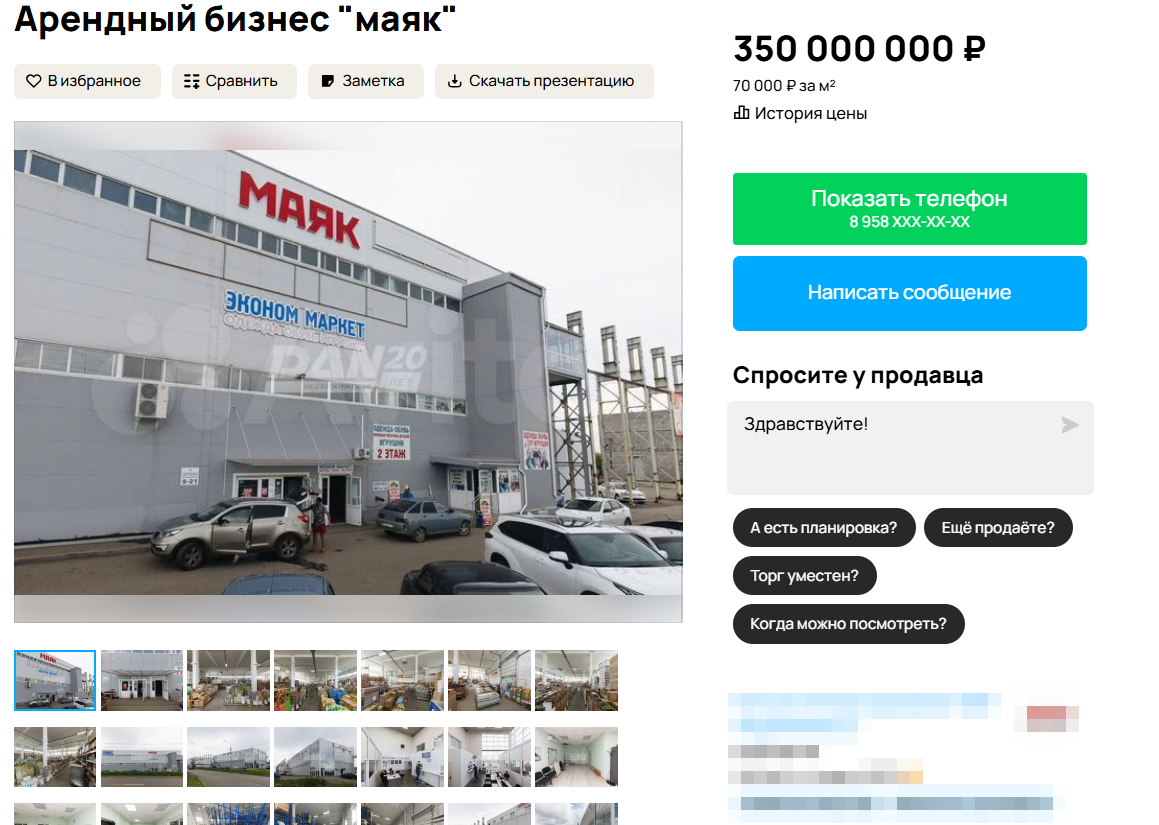Click the heart icon to add to favorites
This screenshot has width=1159, height=825.
click(x=33, y=81)
